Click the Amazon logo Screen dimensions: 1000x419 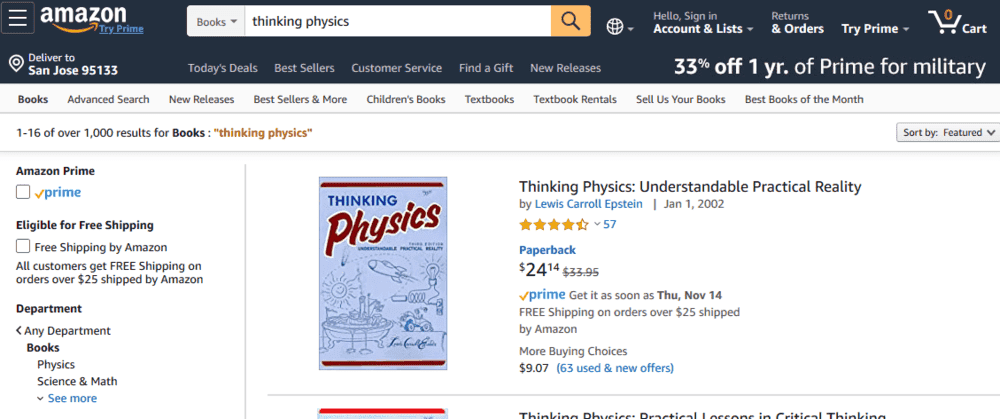click(x=84, y=17)
